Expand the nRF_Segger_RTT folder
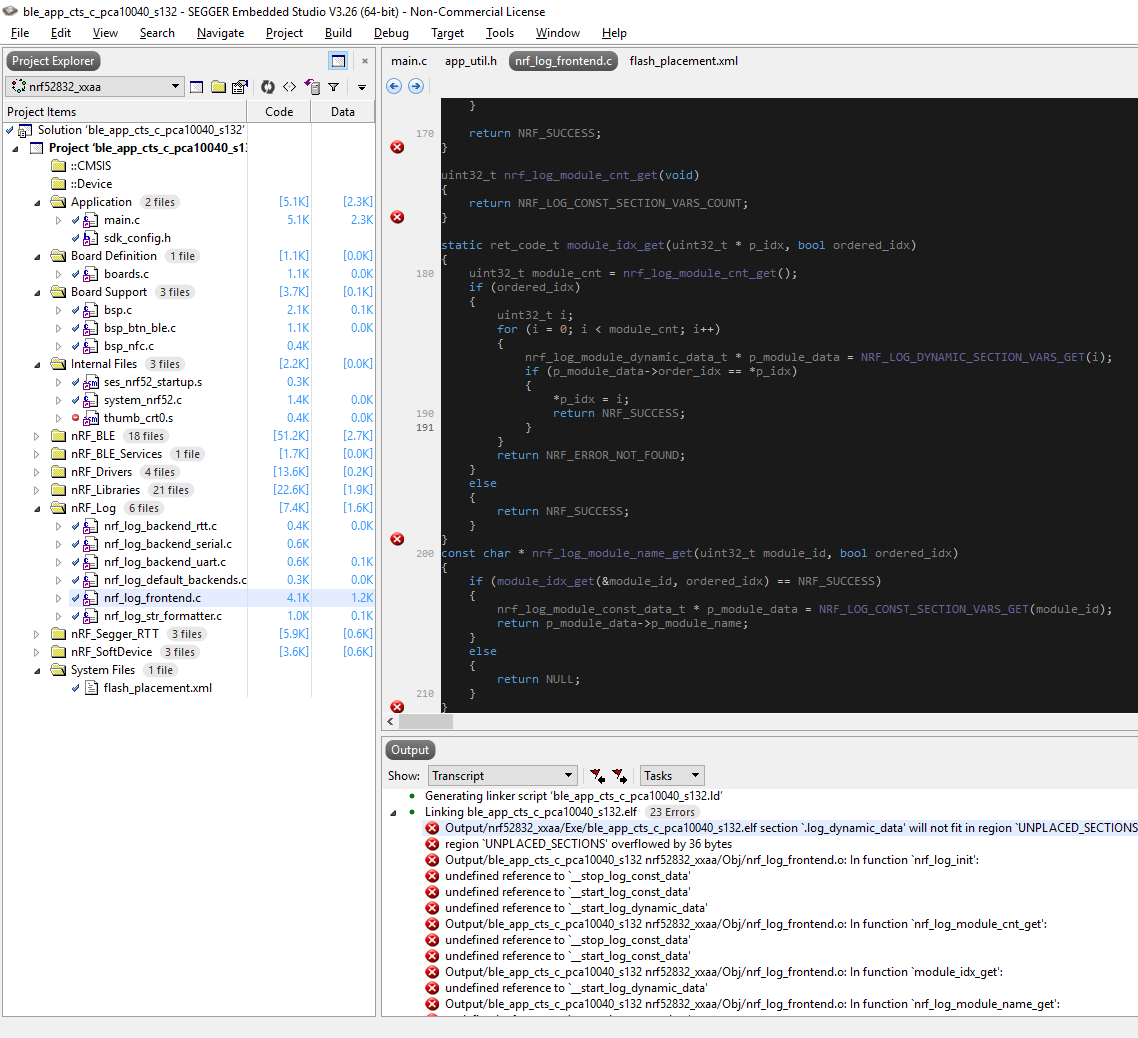 [36, 634]
